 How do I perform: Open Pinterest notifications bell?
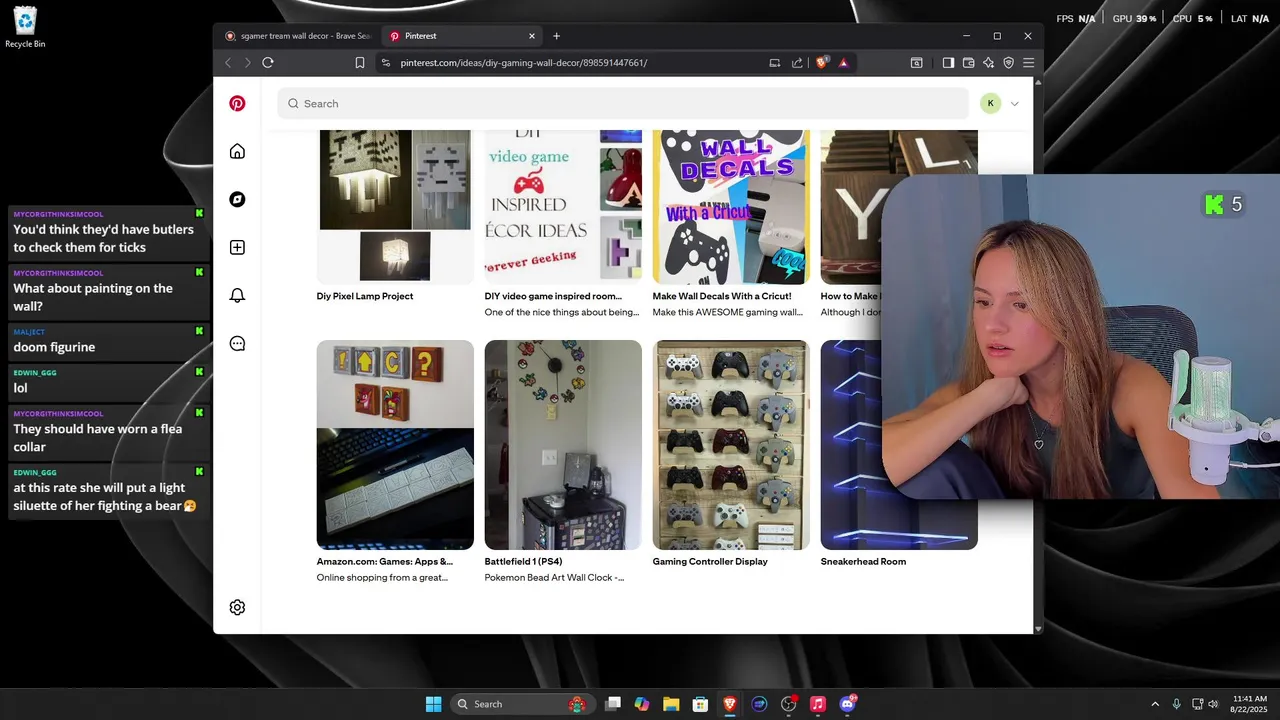[237, 295]
